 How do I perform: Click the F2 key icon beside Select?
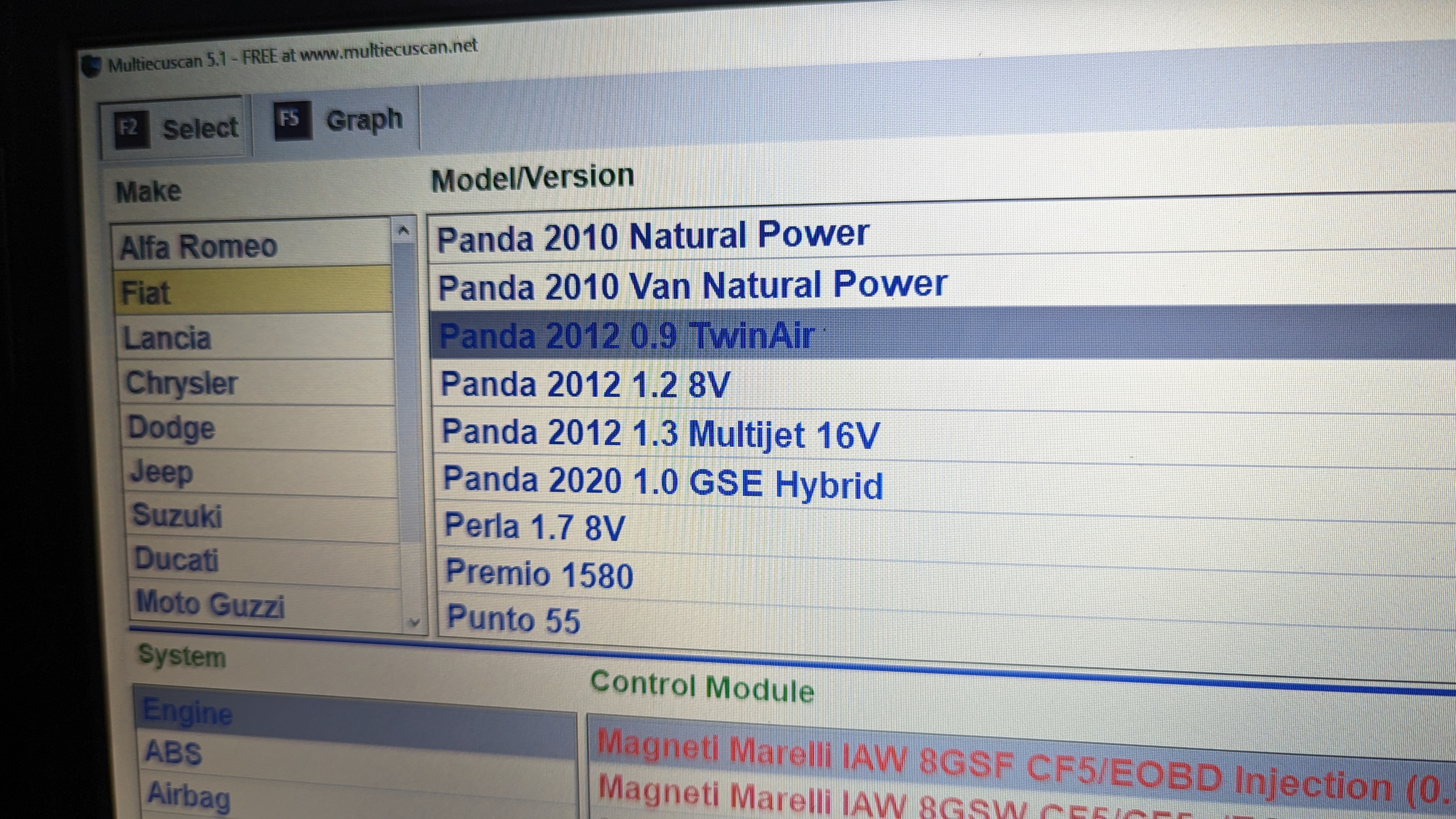131,130
